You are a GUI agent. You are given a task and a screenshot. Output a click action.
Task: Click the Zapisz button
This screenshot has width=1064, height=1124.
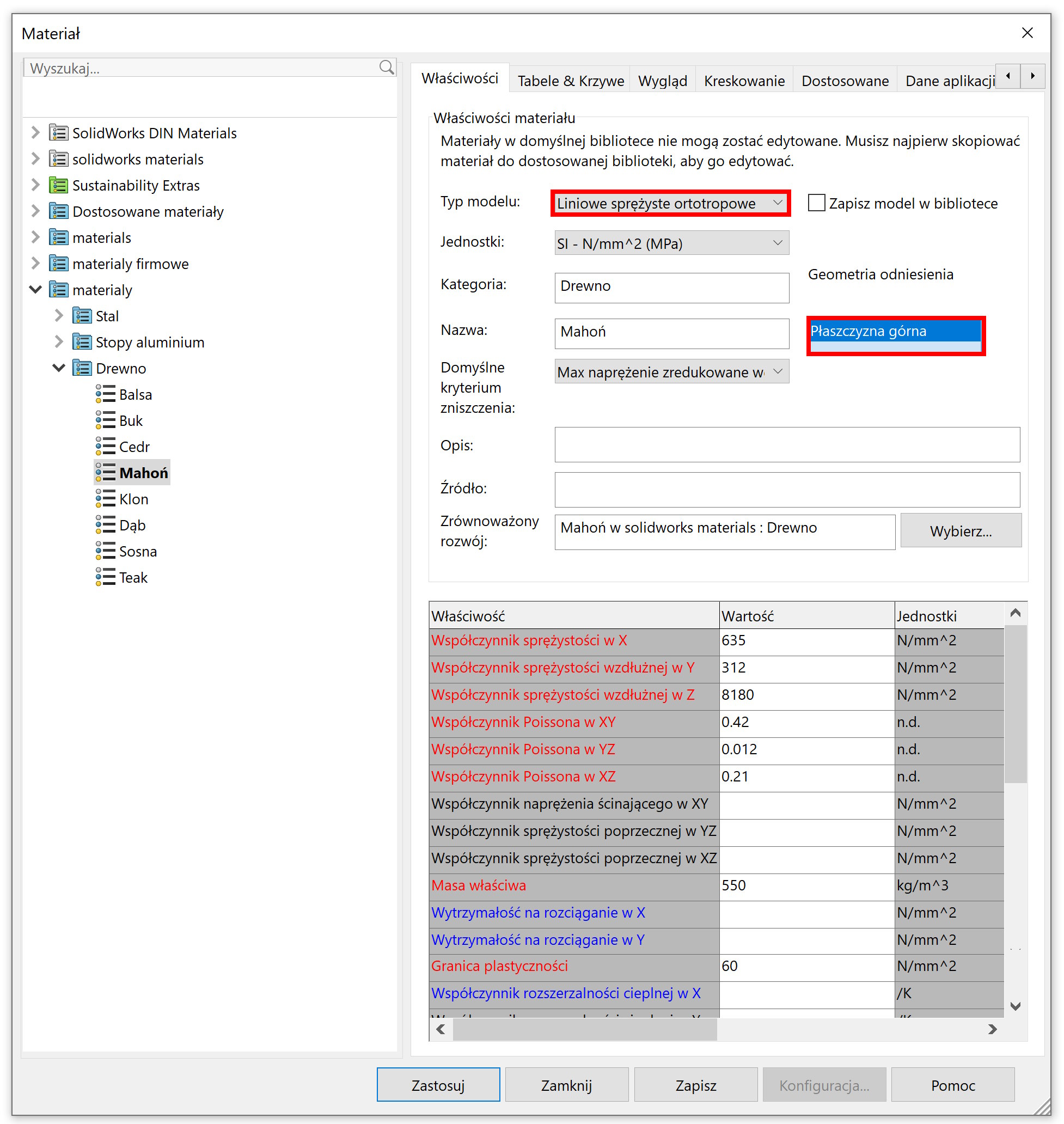coord(695,1084)
